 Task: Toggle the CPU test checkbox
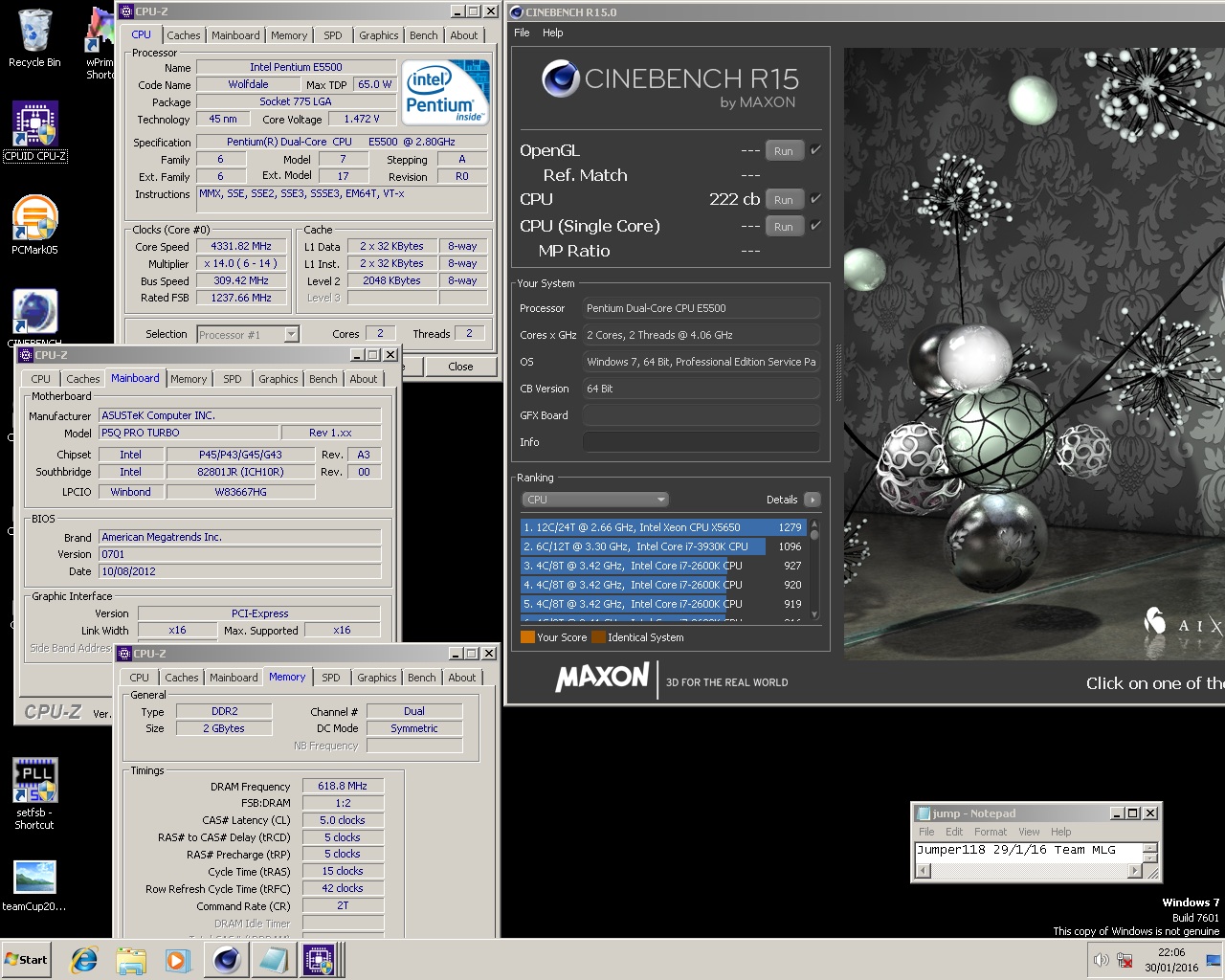[x=815, y=199]
